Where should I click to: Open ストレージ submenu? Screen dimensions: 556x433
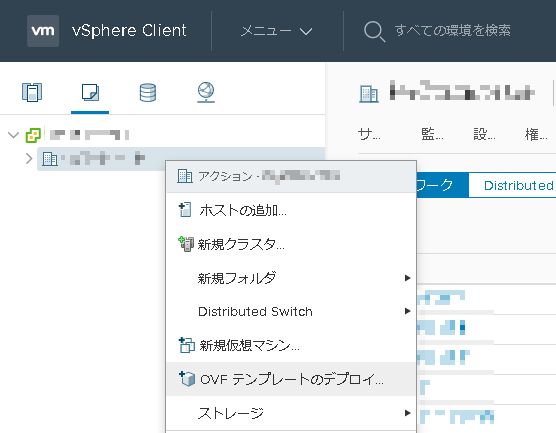[291, 413]
